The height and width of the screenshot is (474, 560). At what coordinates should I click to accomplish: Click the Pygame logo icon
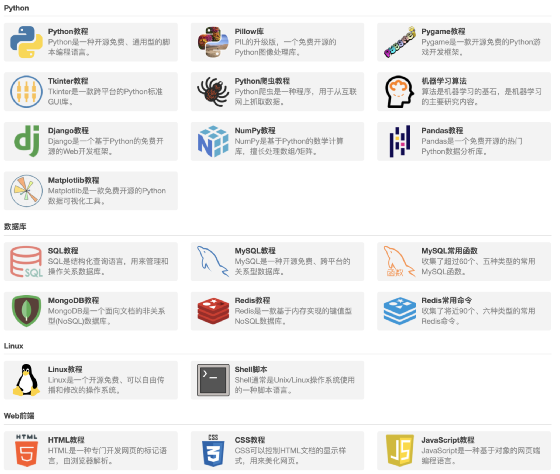coord(400,42)
